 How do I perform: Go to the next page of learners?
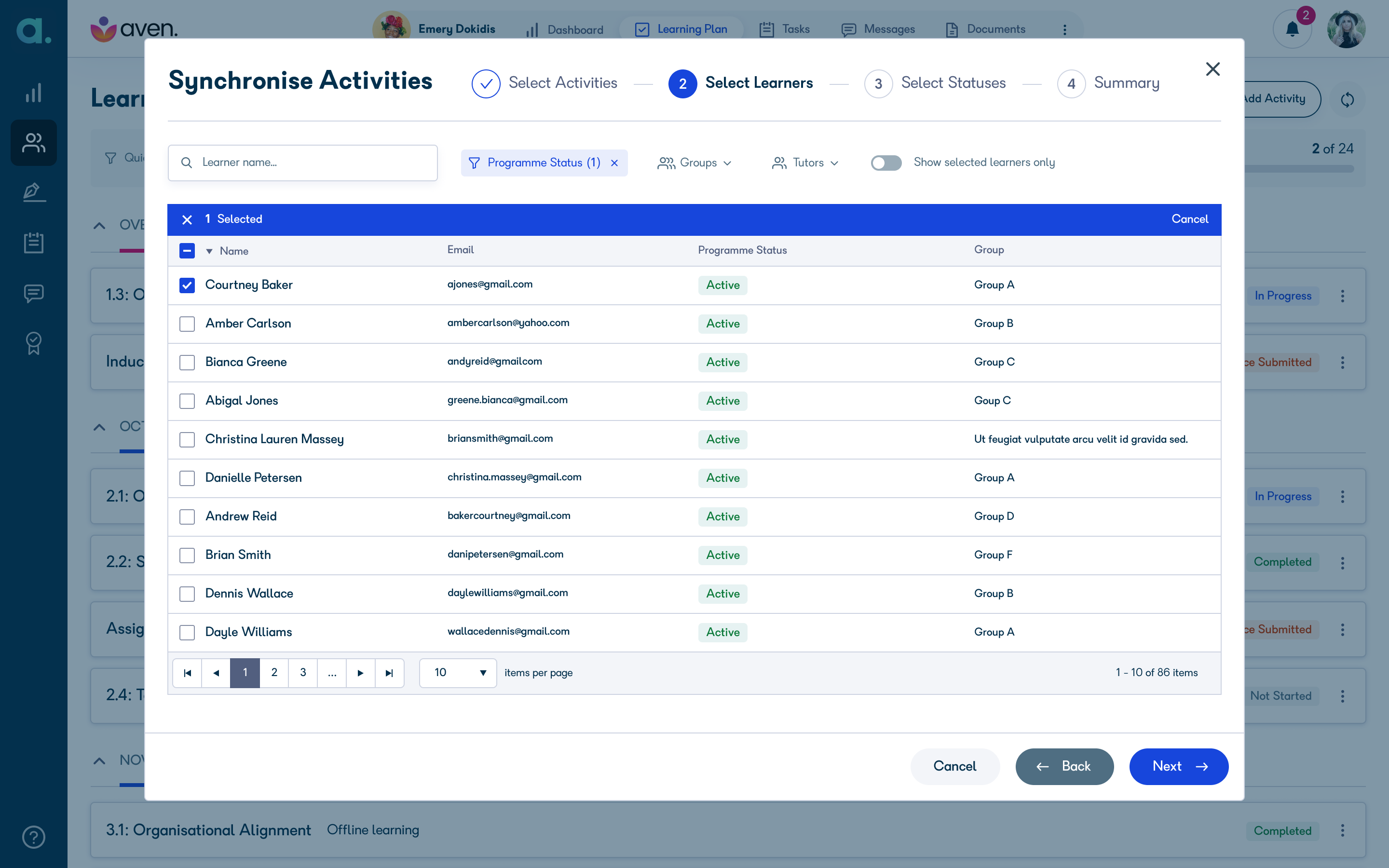[360, 673]
